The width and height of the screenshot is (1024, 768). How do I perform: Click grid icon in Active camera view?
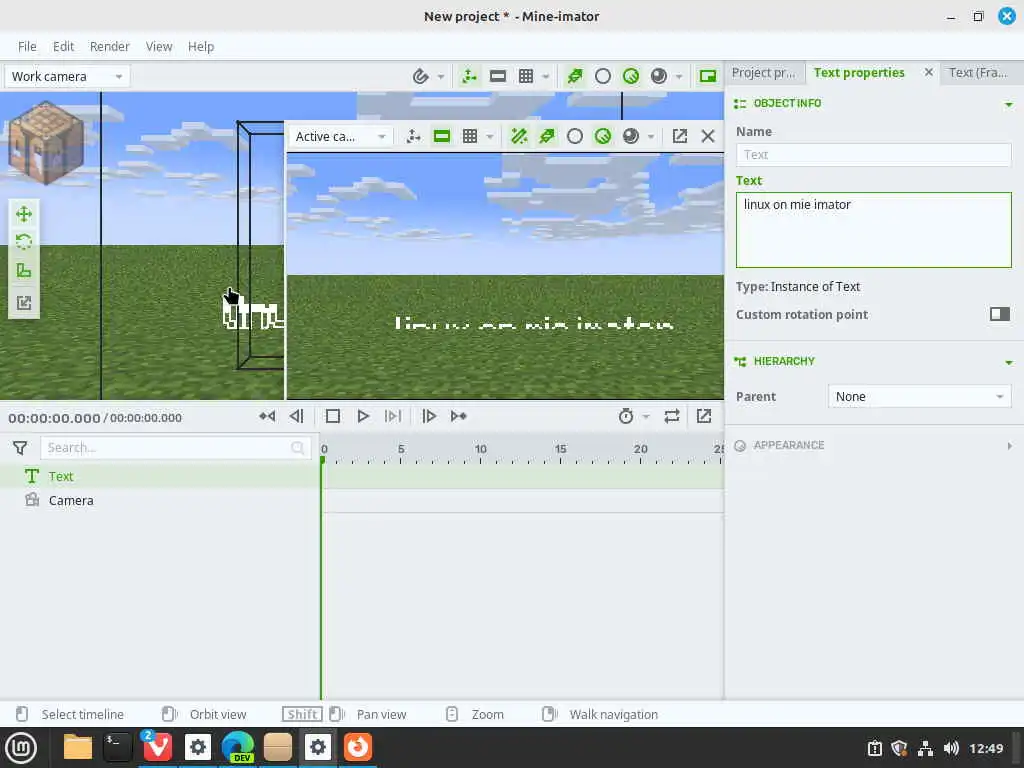coord(470,136)
